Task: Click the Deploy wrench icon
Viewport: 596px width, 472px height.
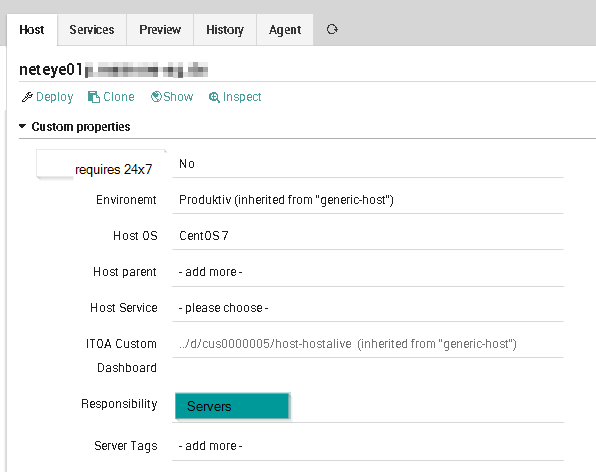Action: (x=27, y=97)
